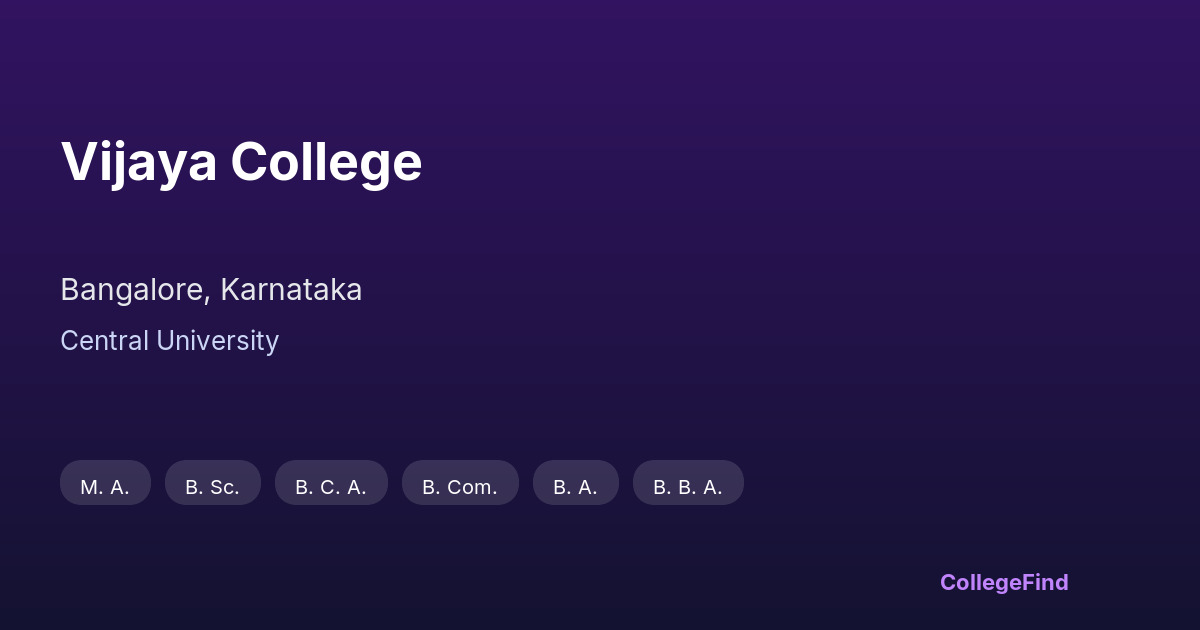Click the Central University type label

[169, 341]
